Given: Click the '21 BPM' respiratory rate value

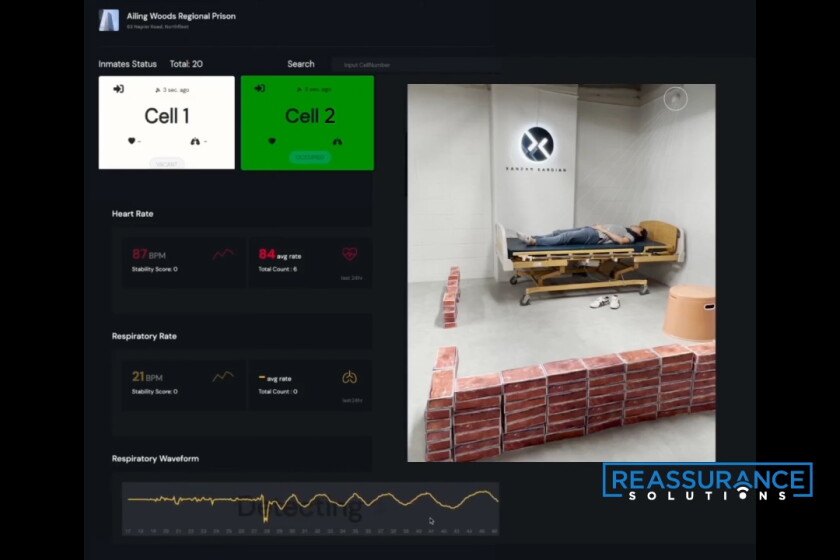Looking at the screenshot, I should [x=147, y=377].
